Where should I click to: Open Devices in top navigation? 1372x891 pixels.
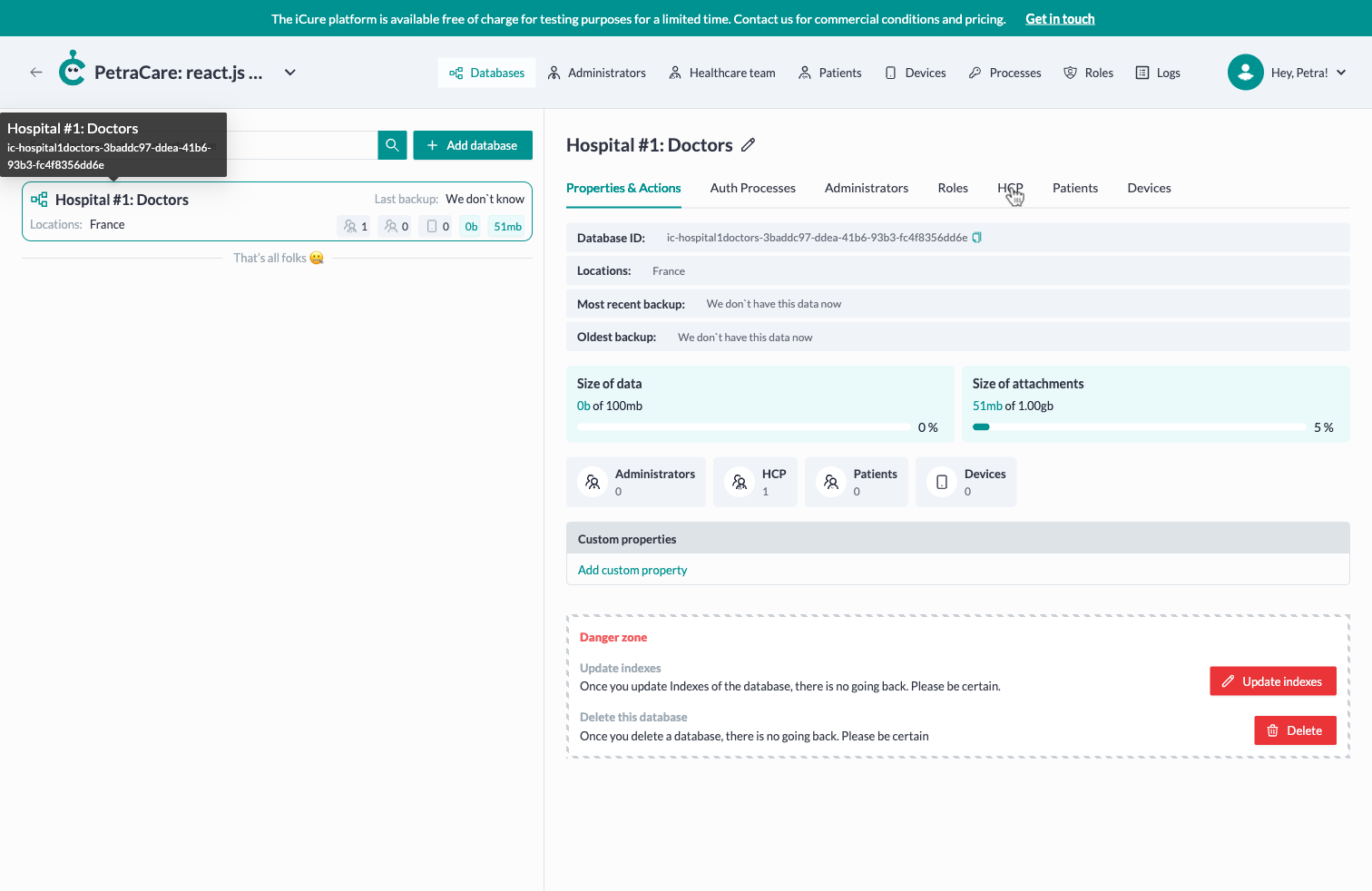point(915,73)
